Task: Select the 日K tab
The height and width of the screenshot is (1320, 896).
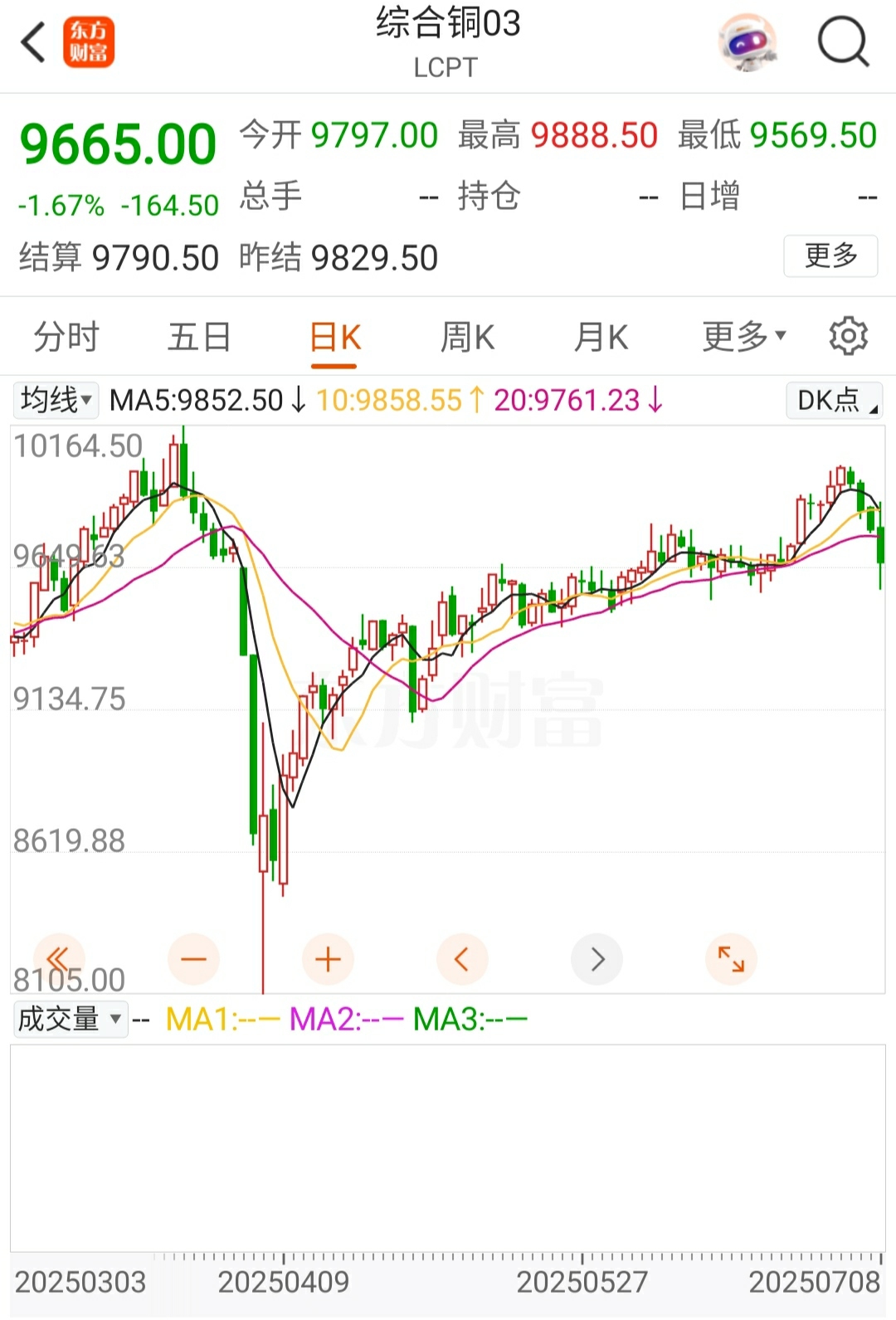Action: pos(334,339)
